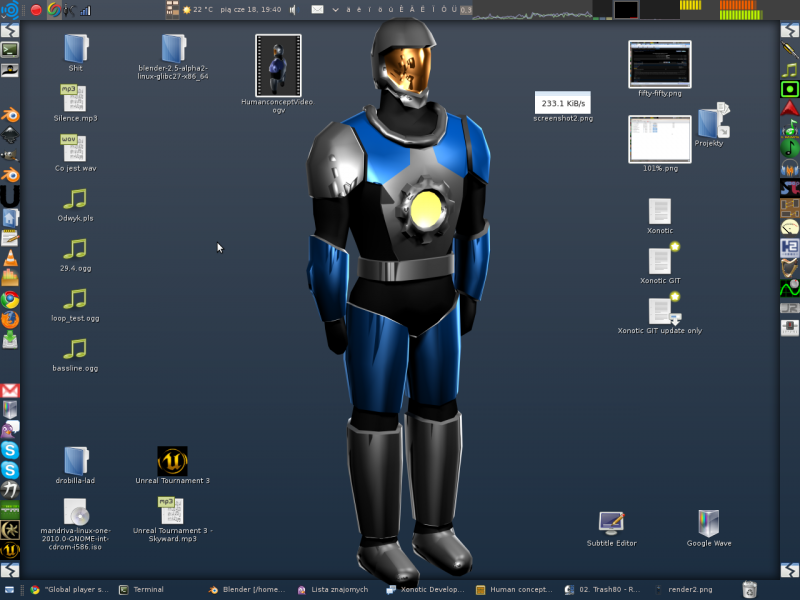
Task: Launch the first Blender icon in left panel
Action: (10, 115)
